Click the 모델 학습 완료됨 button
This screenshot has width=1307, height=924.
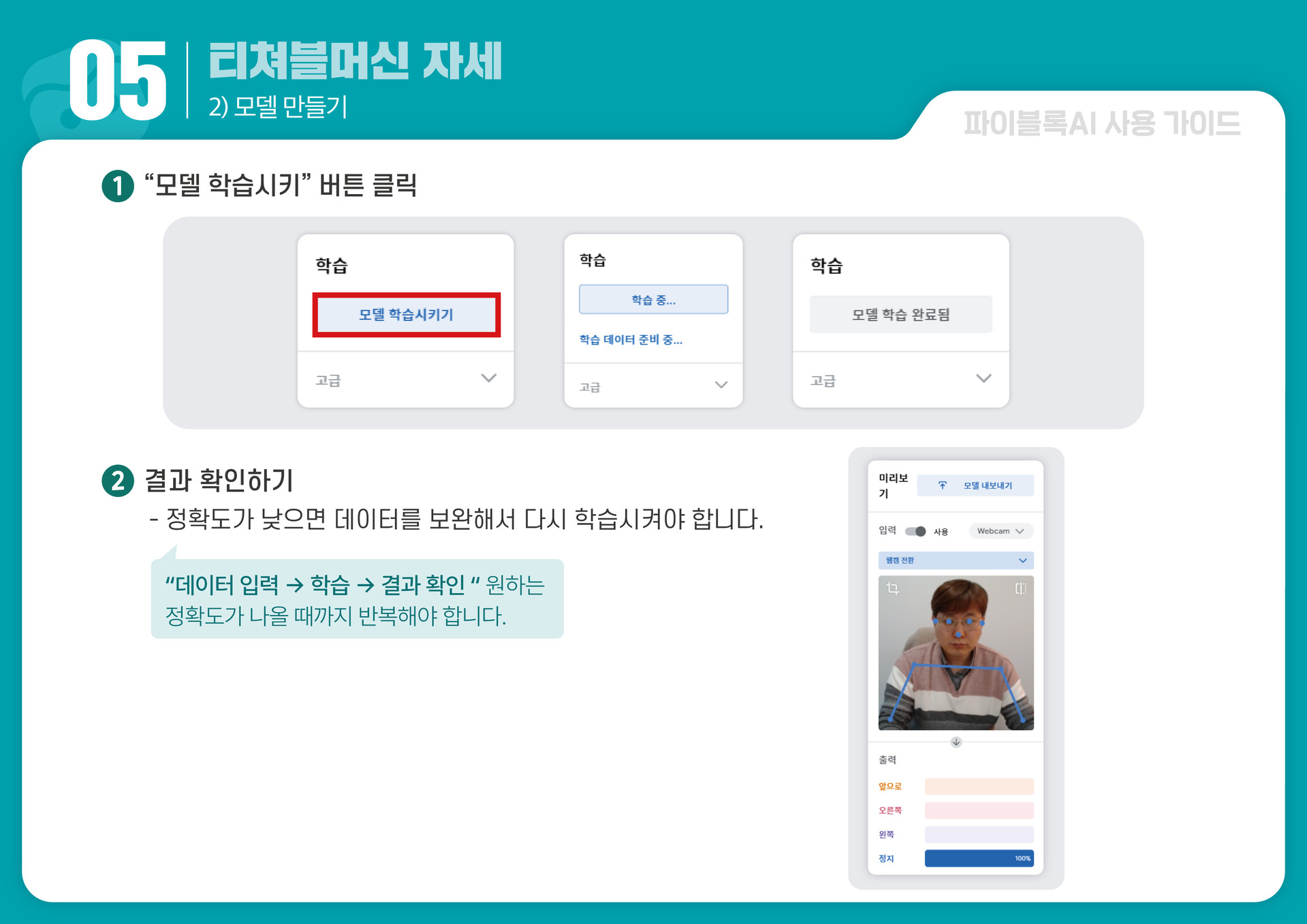(x=900, y=315)
